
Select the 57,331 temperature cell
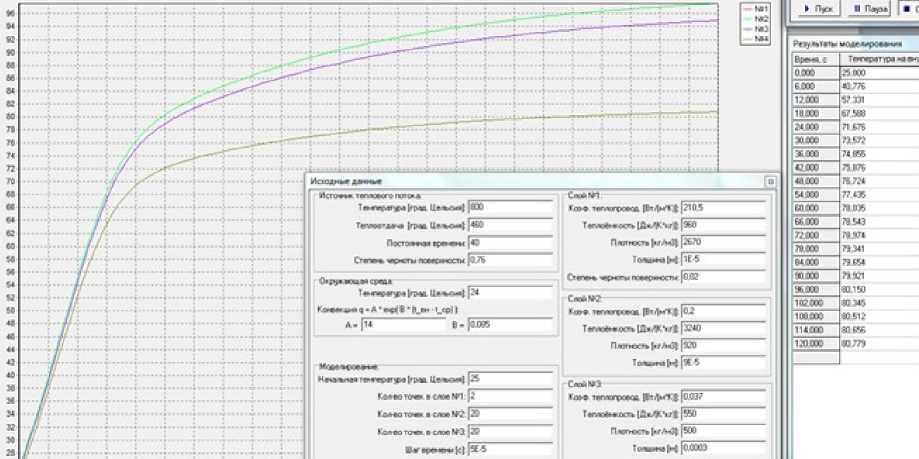(x=879, y=100)
